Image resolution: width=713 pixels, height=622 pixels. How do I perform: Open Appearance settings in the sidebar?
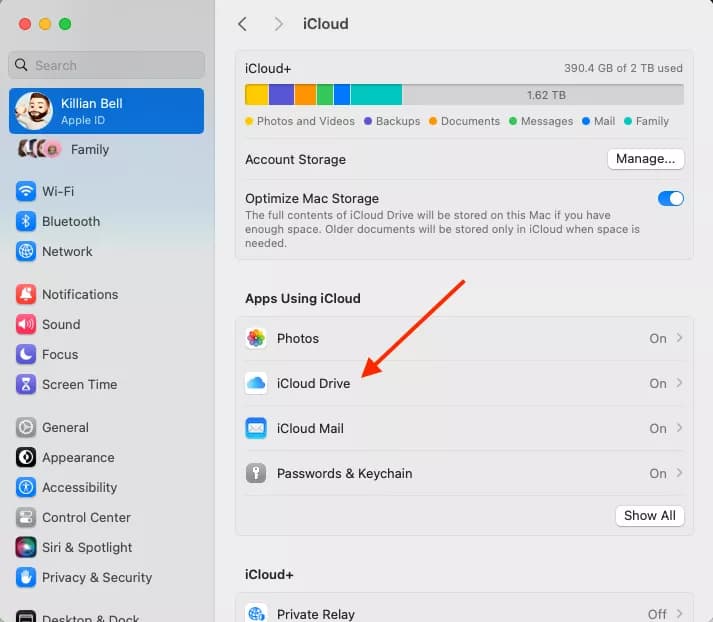(x=106, y=457)
